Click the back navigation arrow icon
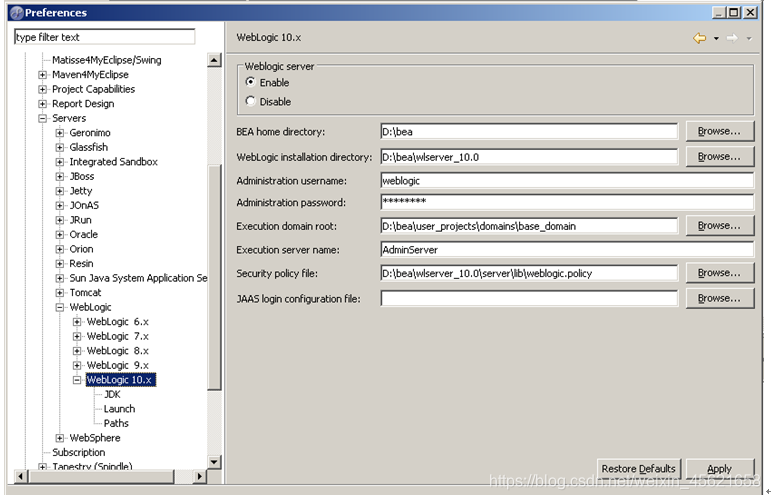Viewport: 771px width, 500px height. click(699, 38)
